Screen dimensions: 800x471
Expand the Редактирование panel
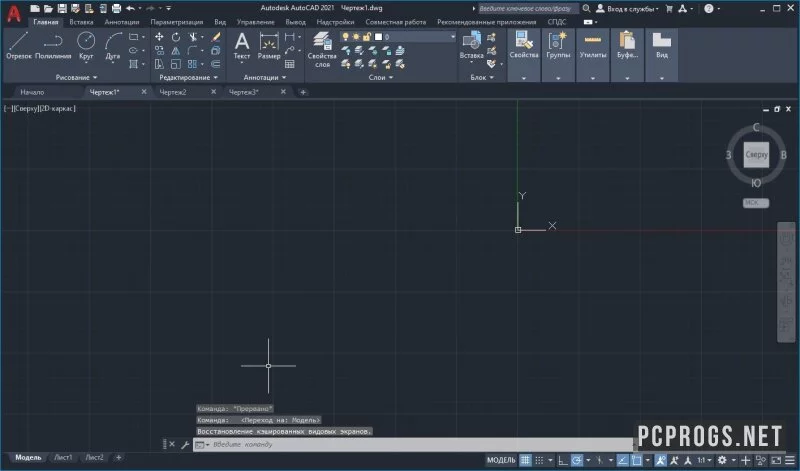(188, 77)
